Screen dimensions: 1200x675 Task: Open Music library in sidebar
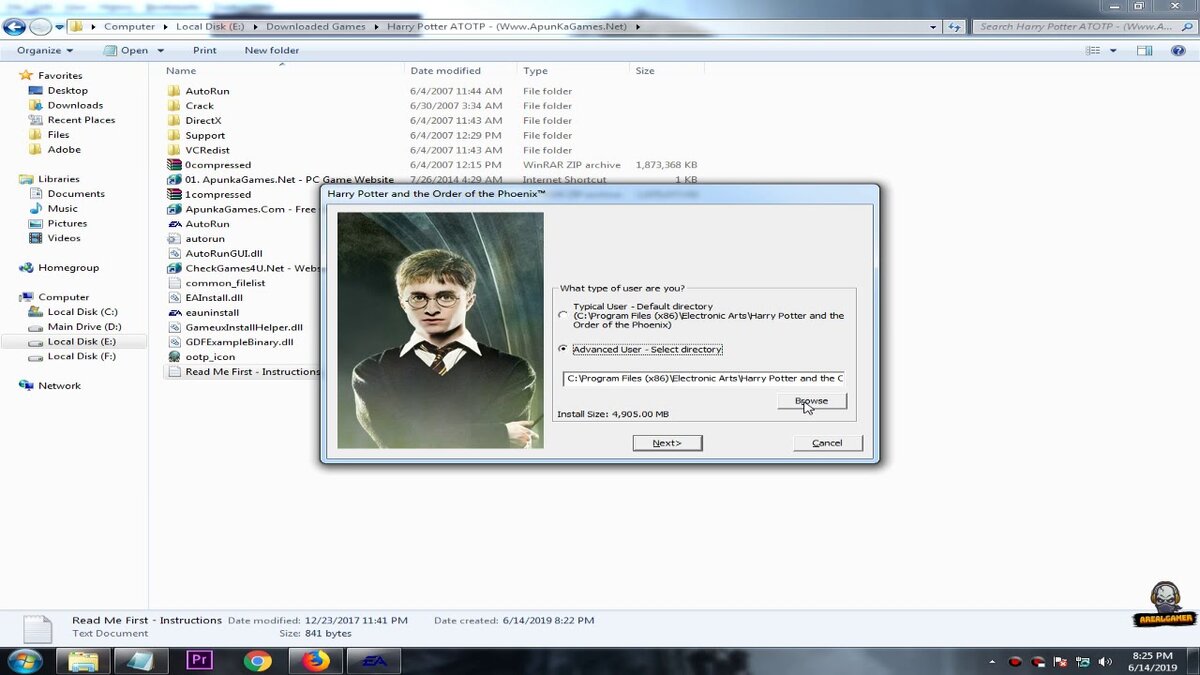click(62, 209)
